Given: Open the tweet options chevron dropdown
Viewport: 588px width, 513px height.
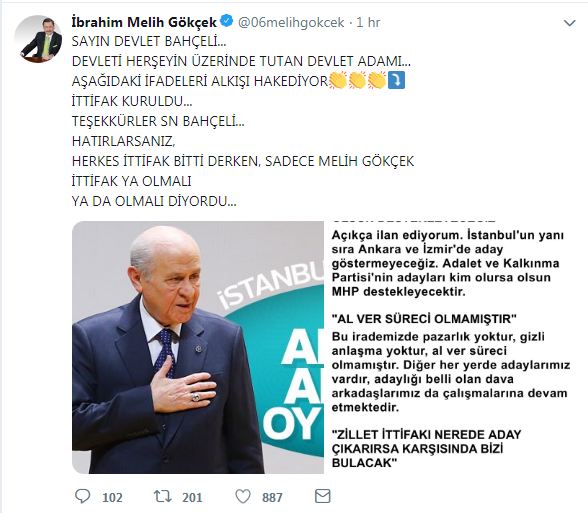Looking at the screenshot, I should coord(570,23).
